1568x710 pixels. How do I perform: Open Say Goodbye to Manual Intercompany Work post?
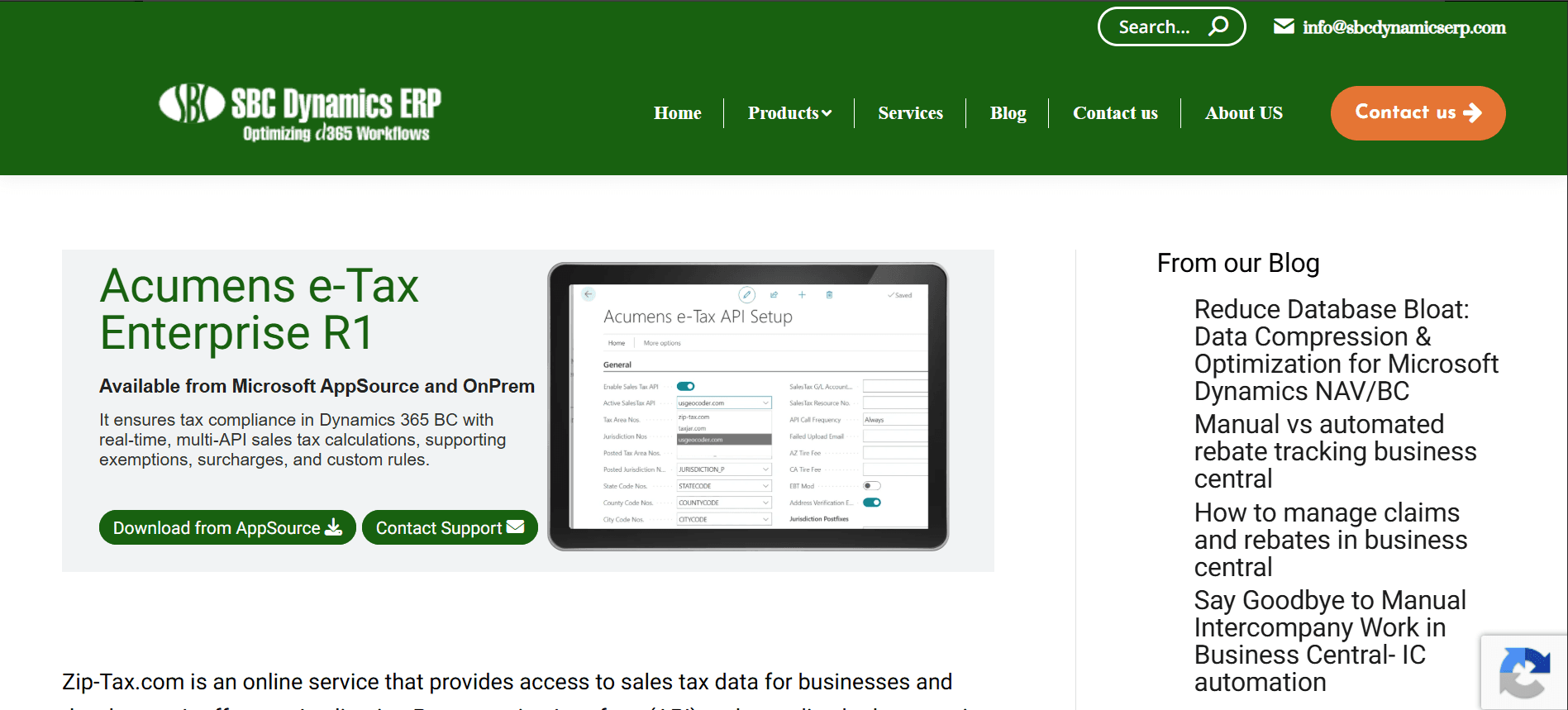pyautogui.click(x=1331, y=641)
